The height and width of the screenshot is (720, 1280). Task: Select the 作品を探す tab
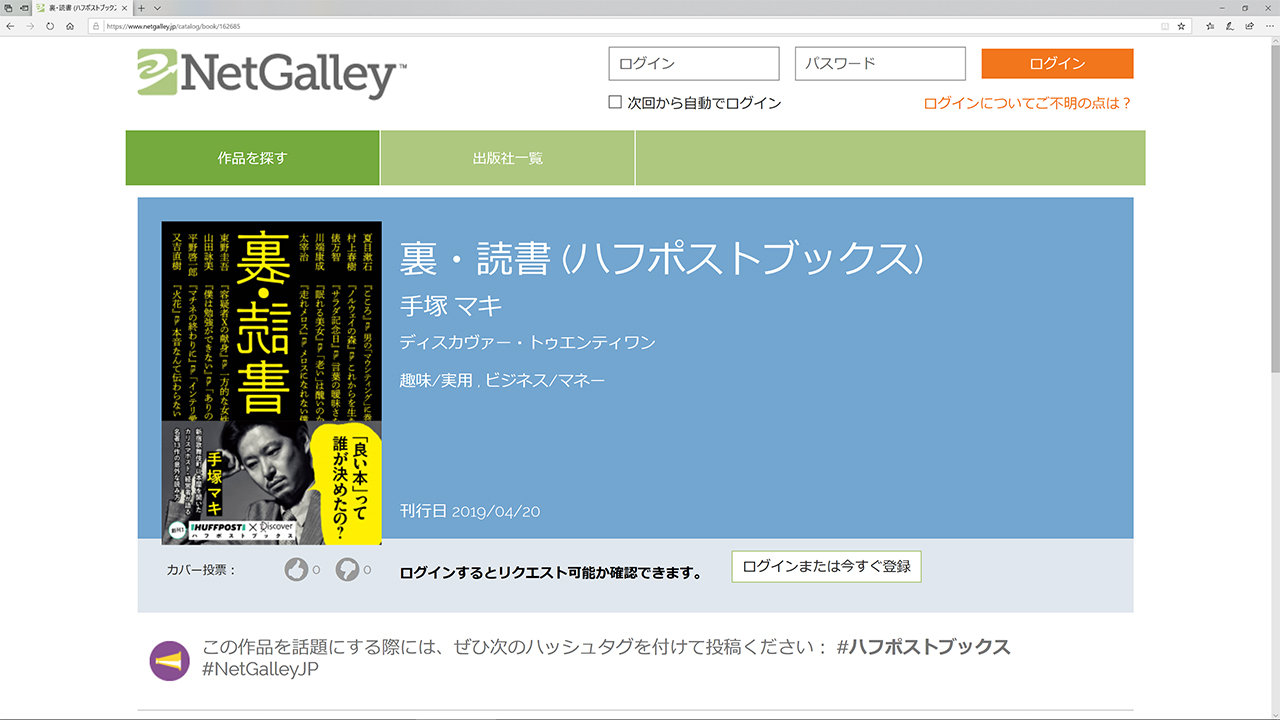point(253,158)
